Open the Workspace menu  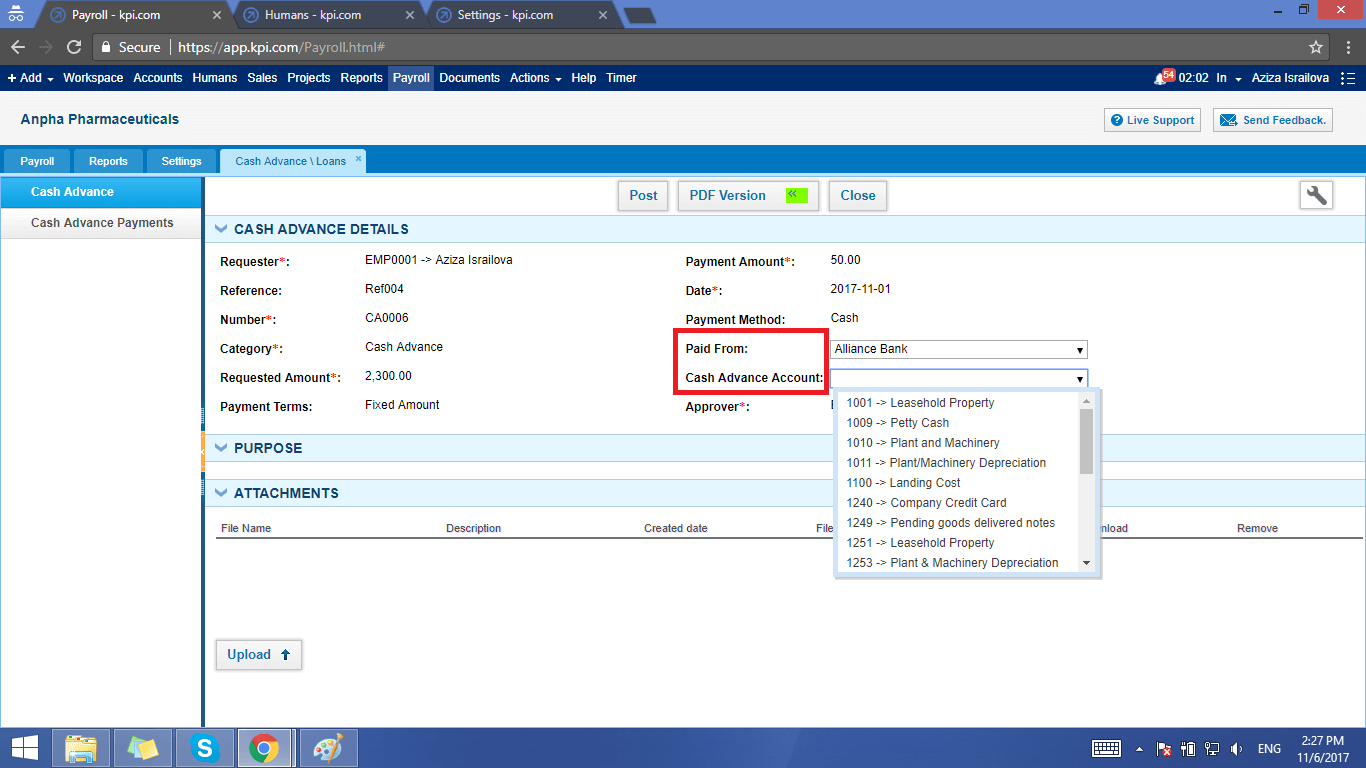point(93,78)
